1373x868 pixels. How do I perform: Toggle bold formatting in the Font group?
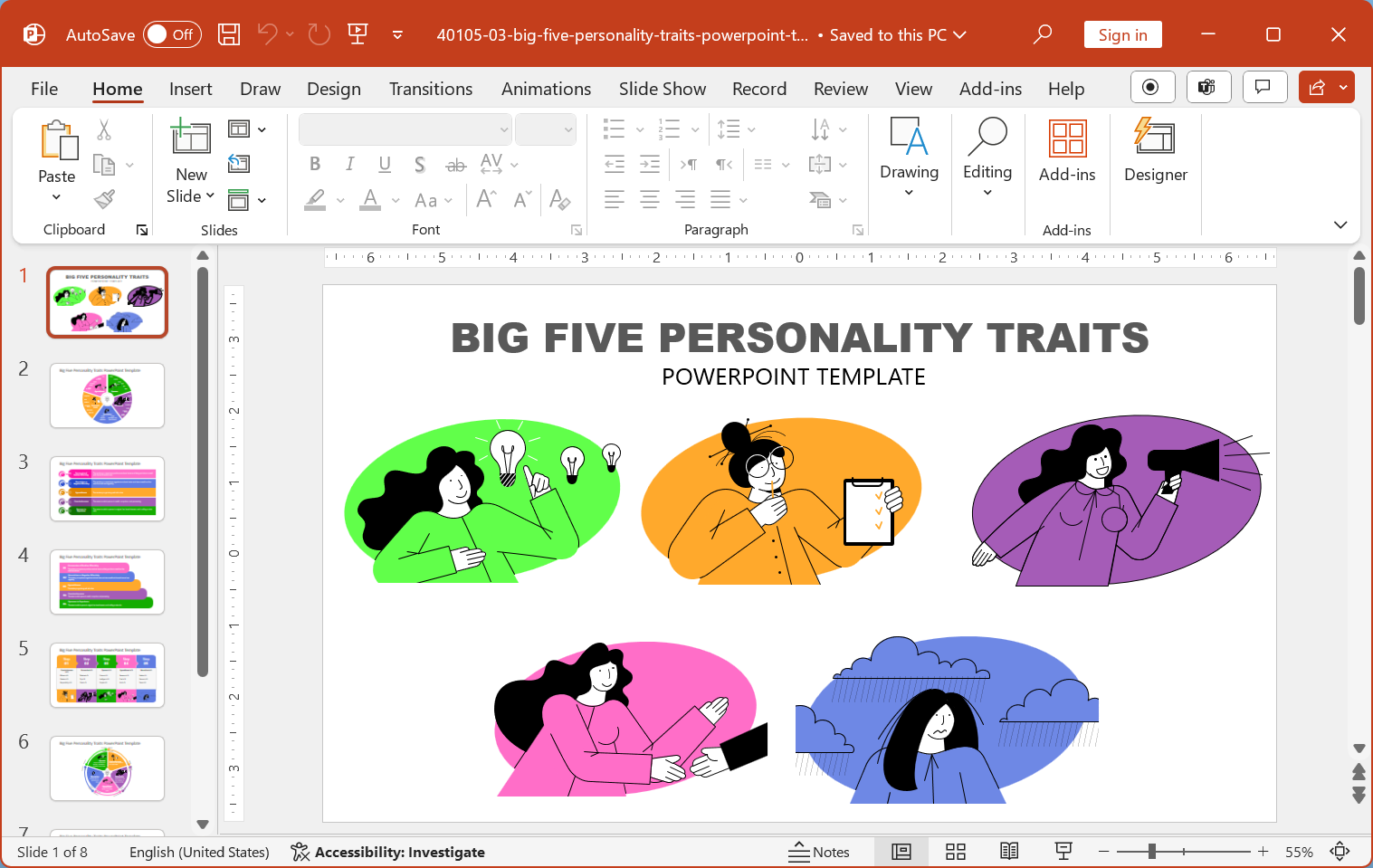(315, 164)
